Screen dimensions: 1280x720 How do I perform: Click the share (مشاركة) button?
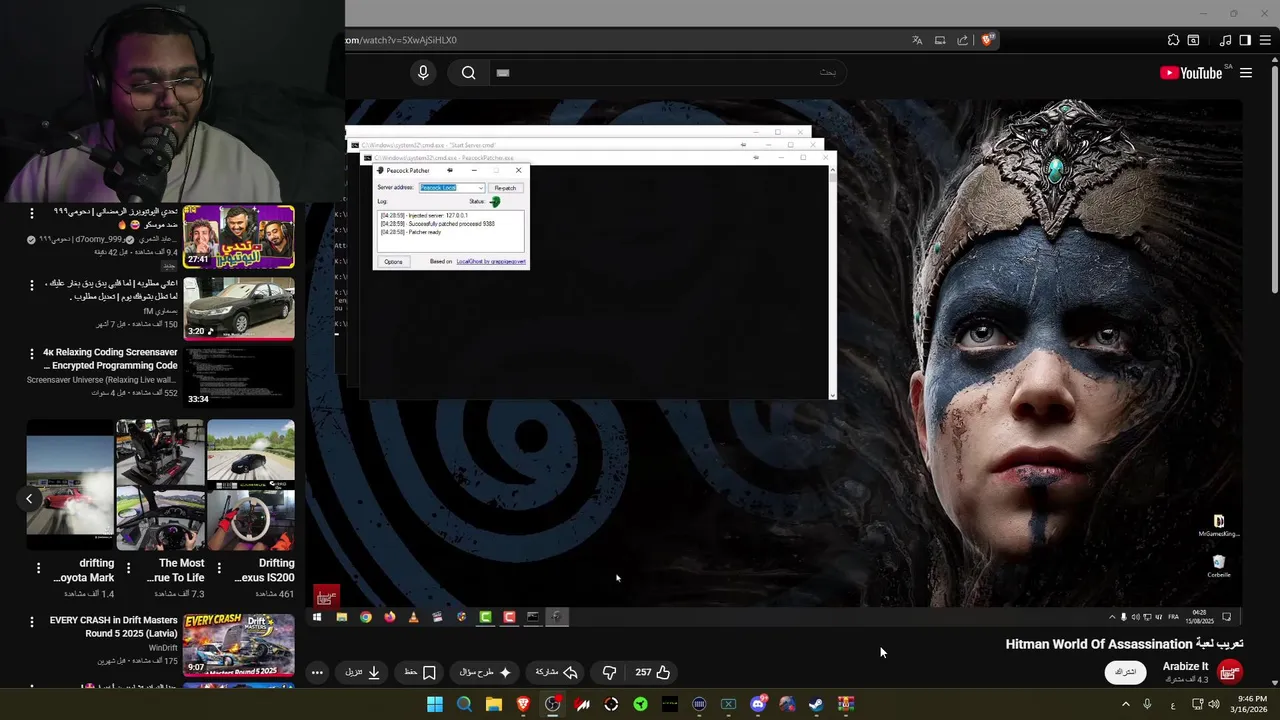click(x=557, y=672)
